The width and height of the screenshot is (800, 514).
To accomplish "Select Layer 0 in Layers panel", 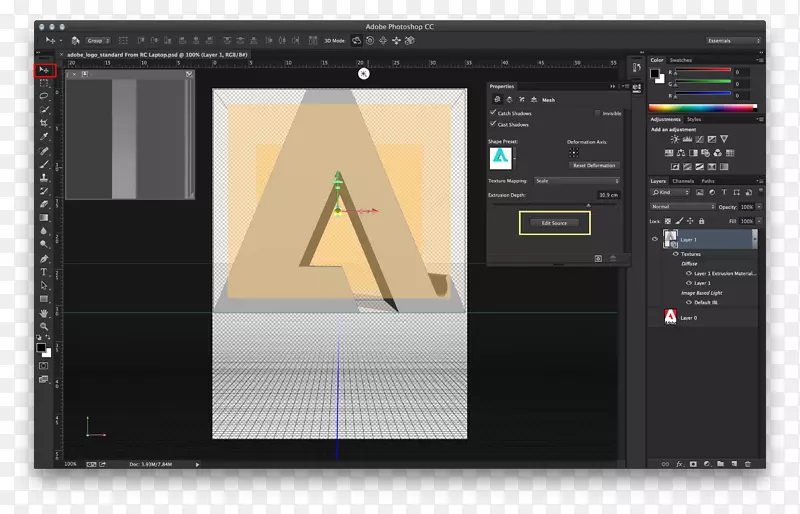I will click(x=703, y=317).
